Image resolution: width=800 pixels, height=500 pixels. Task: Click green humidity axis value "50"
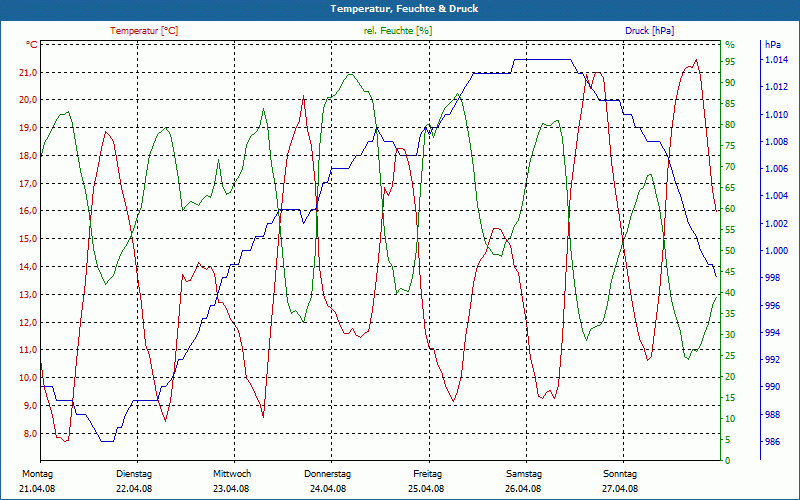click(730, 251)
